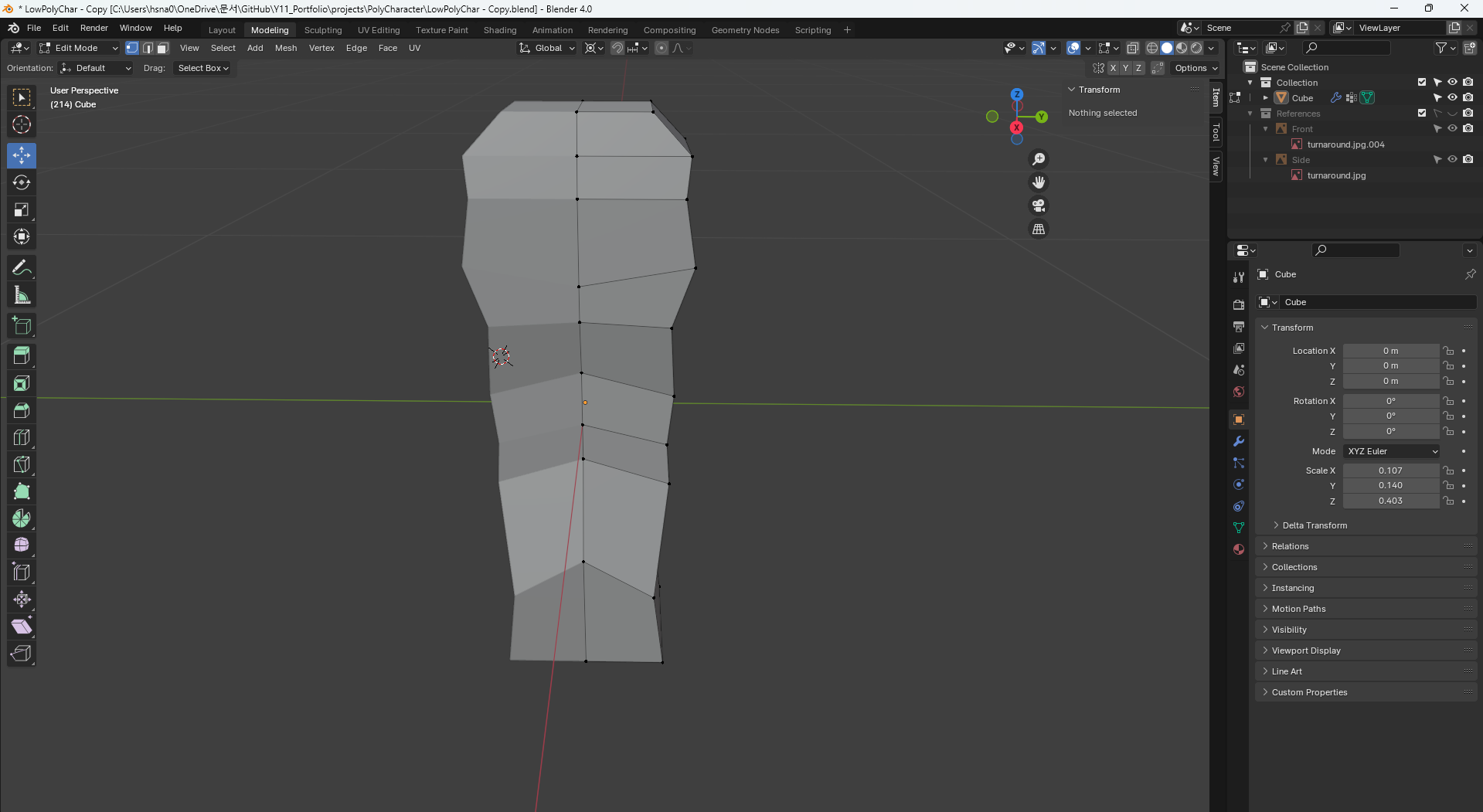The height and width of the screenshot is (812, 1483).
Task: Click the Options button in header
Action: pyautogui.click(x=1195, y=68)
